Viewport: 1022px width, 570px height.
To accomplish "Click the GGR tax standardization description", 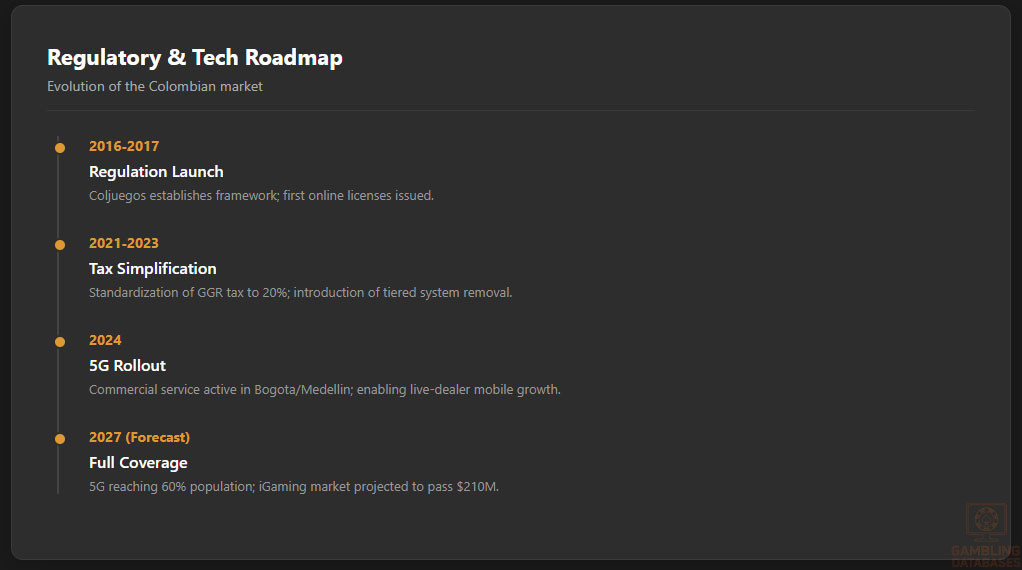I will click(x=300, y=293).
